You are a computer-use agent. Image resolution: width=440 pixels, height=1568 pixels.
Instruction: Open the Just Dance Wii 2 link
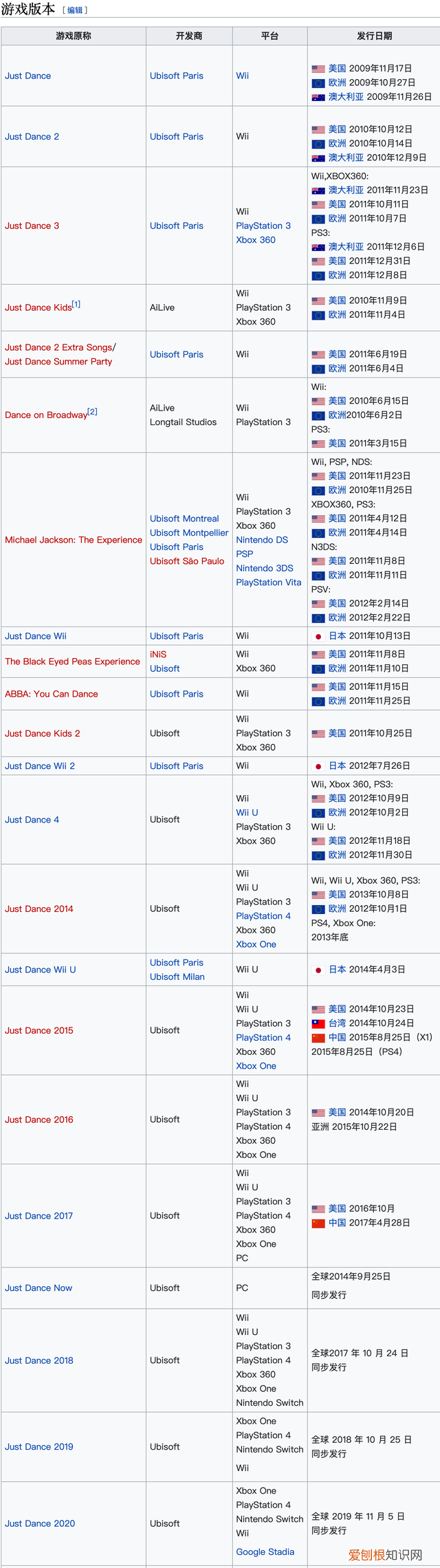pos(40,765)
